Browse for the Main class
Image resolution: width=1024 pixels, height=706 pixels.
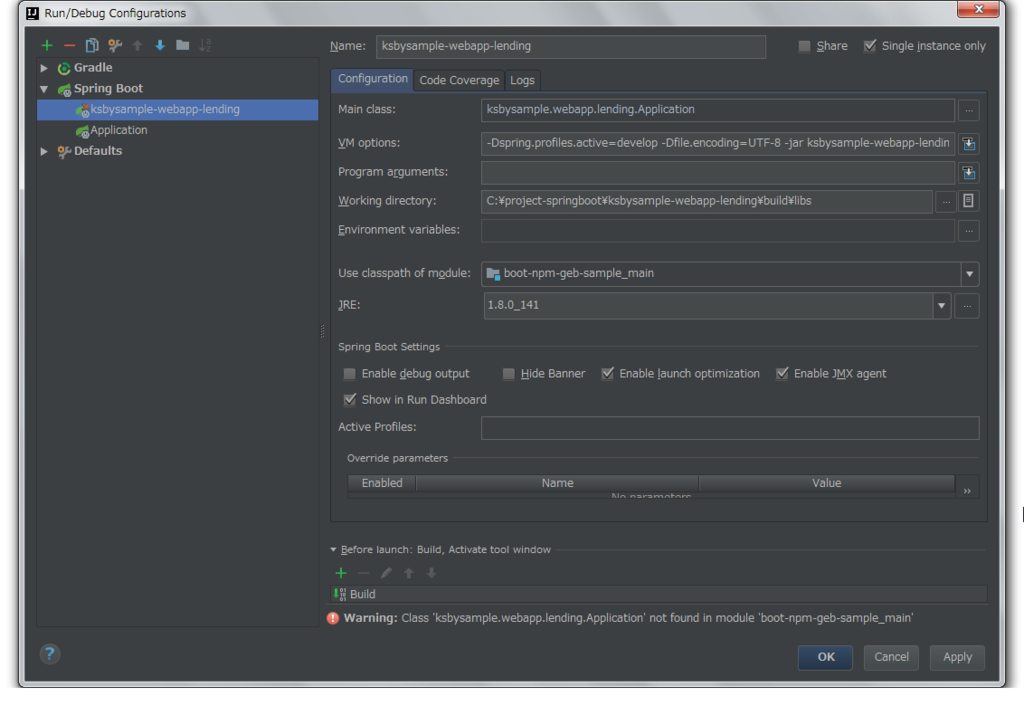point(969,110)
